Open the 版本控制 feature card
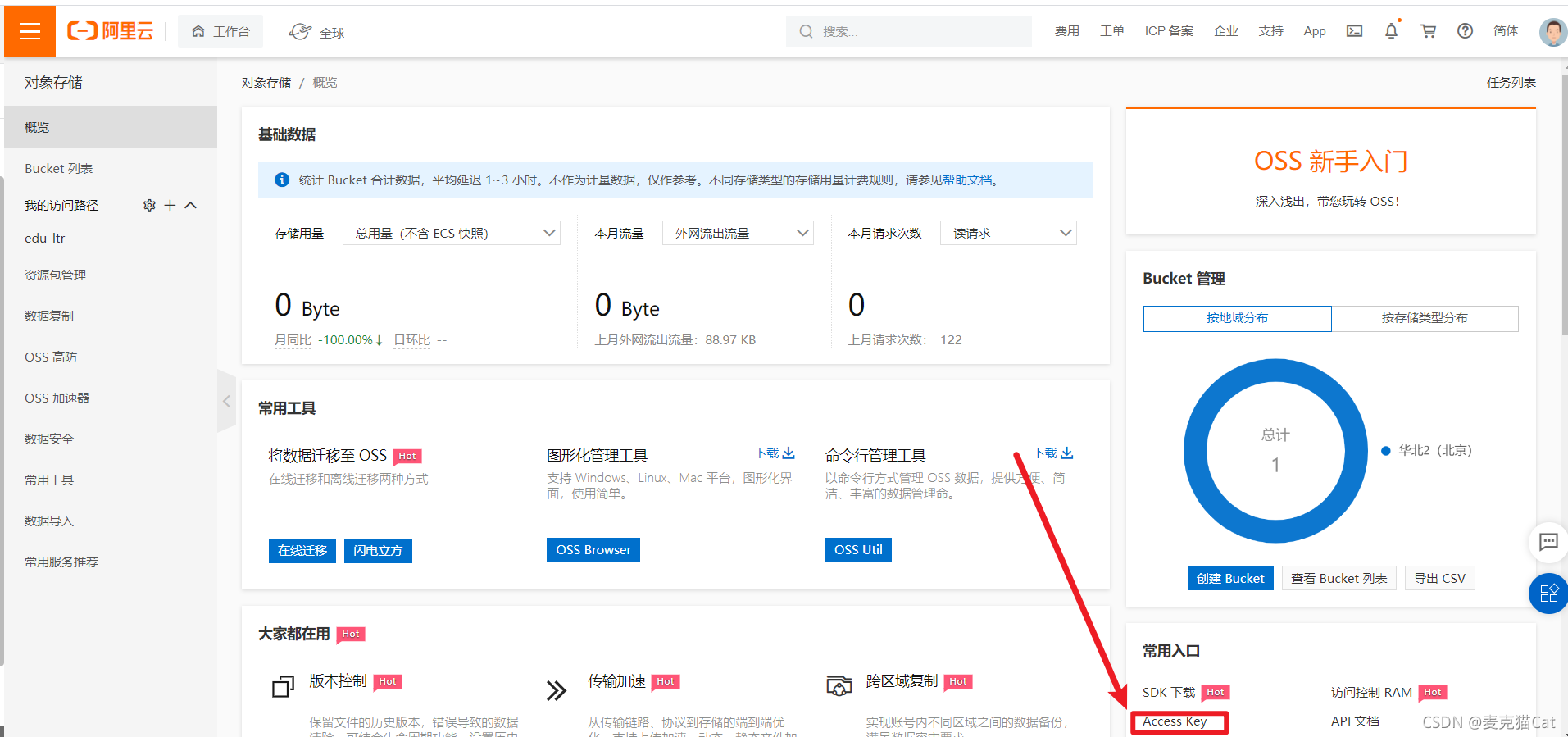Screen dimensions: 1568x737 (x=338, y=681)
